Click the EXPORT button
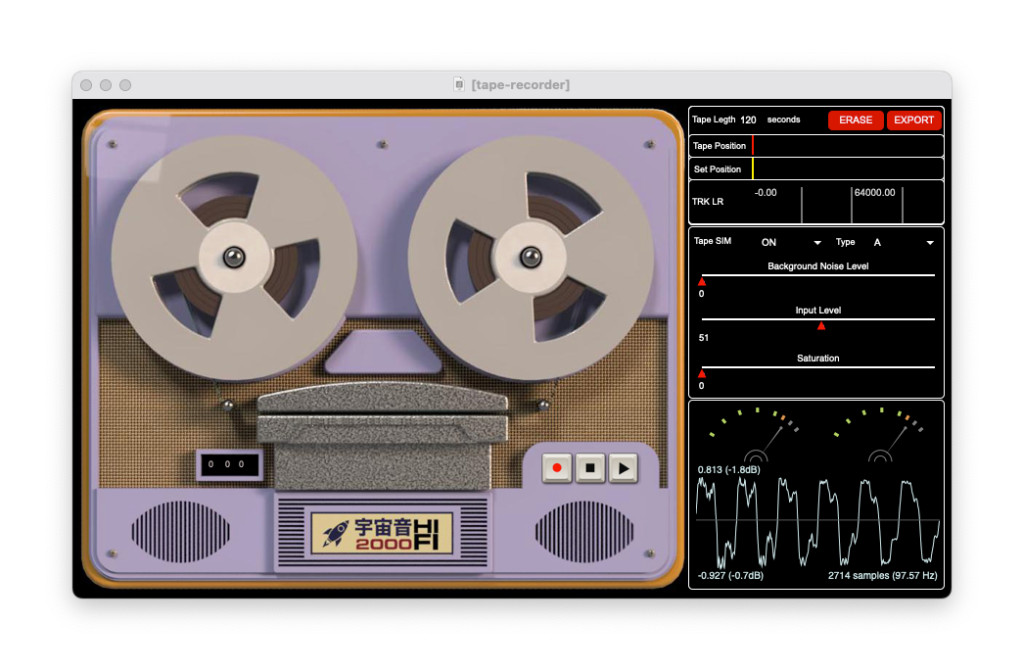Screen dimensions: 1023x671 pos(914,120)
